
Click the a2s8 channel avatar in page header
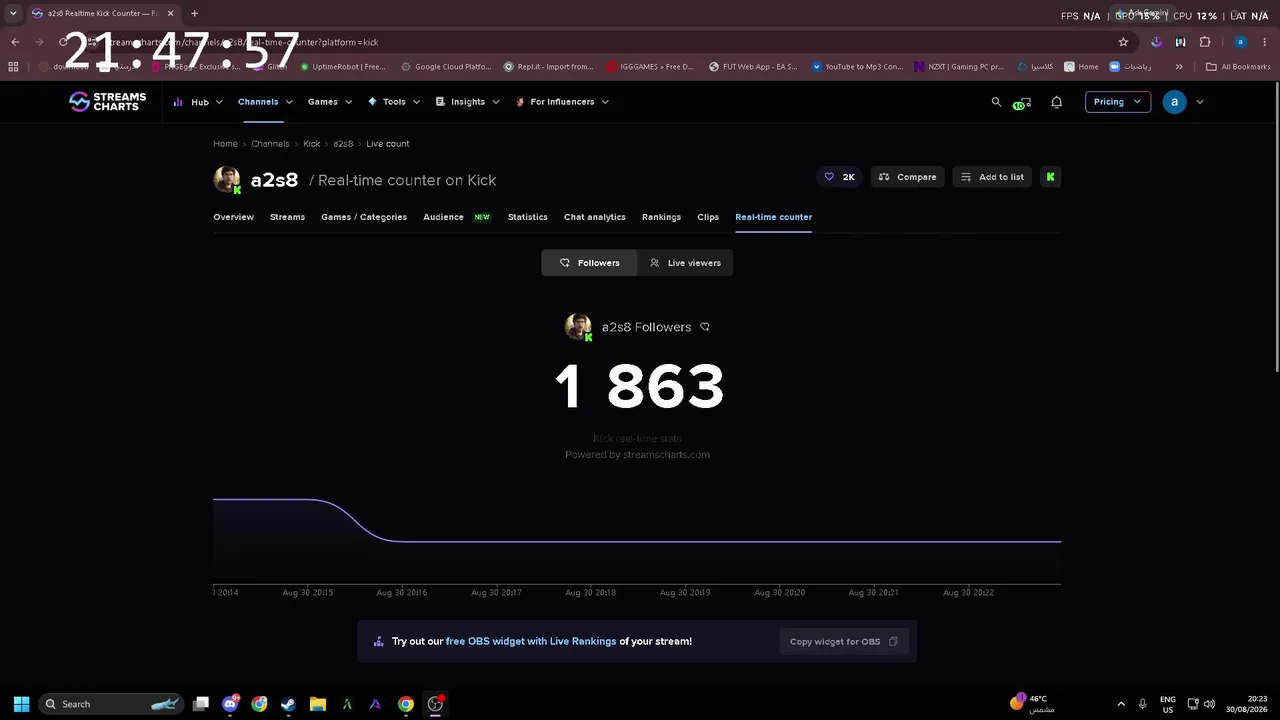227,180
